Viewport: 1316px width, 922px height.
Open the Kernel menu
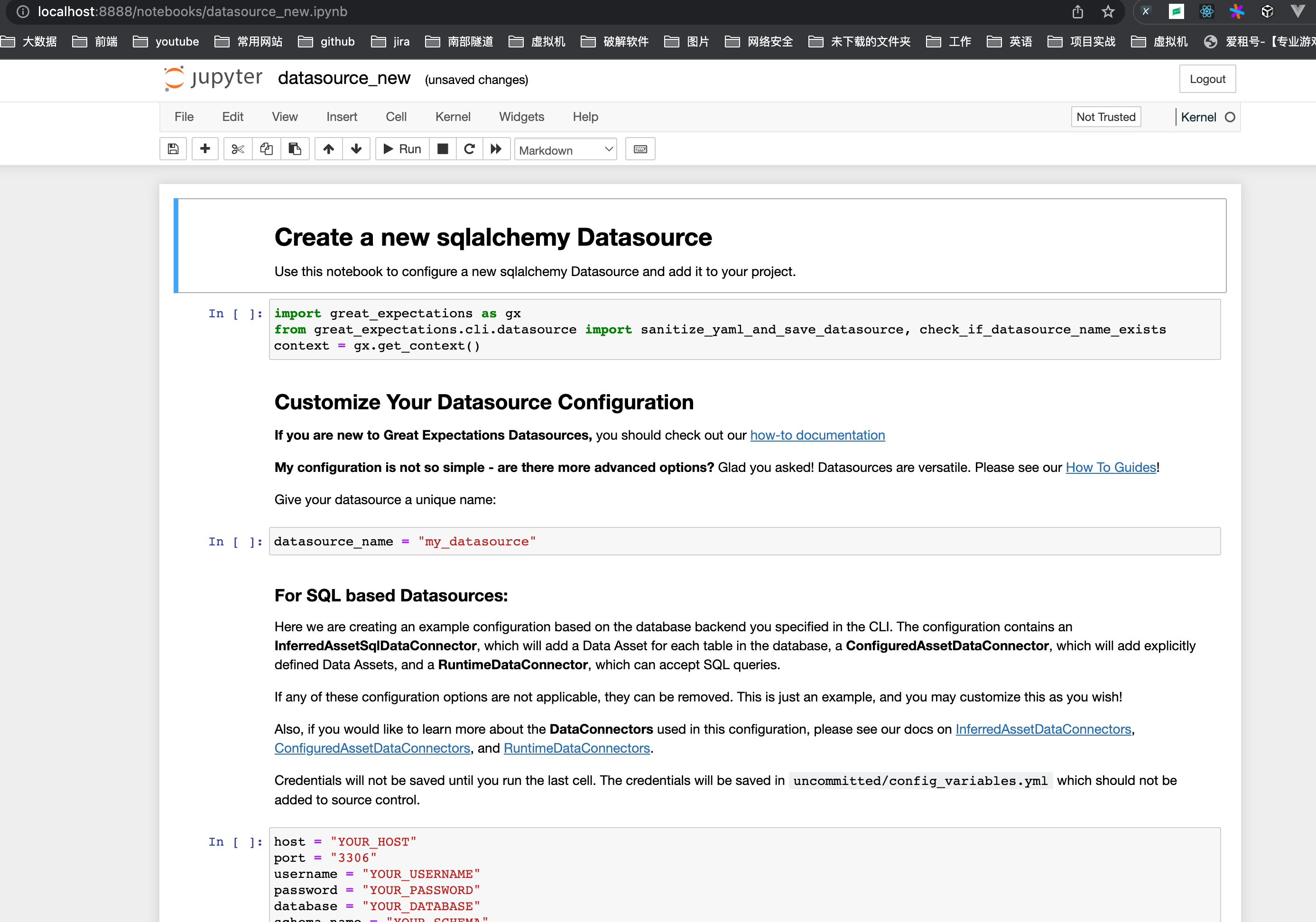(453, 117)
